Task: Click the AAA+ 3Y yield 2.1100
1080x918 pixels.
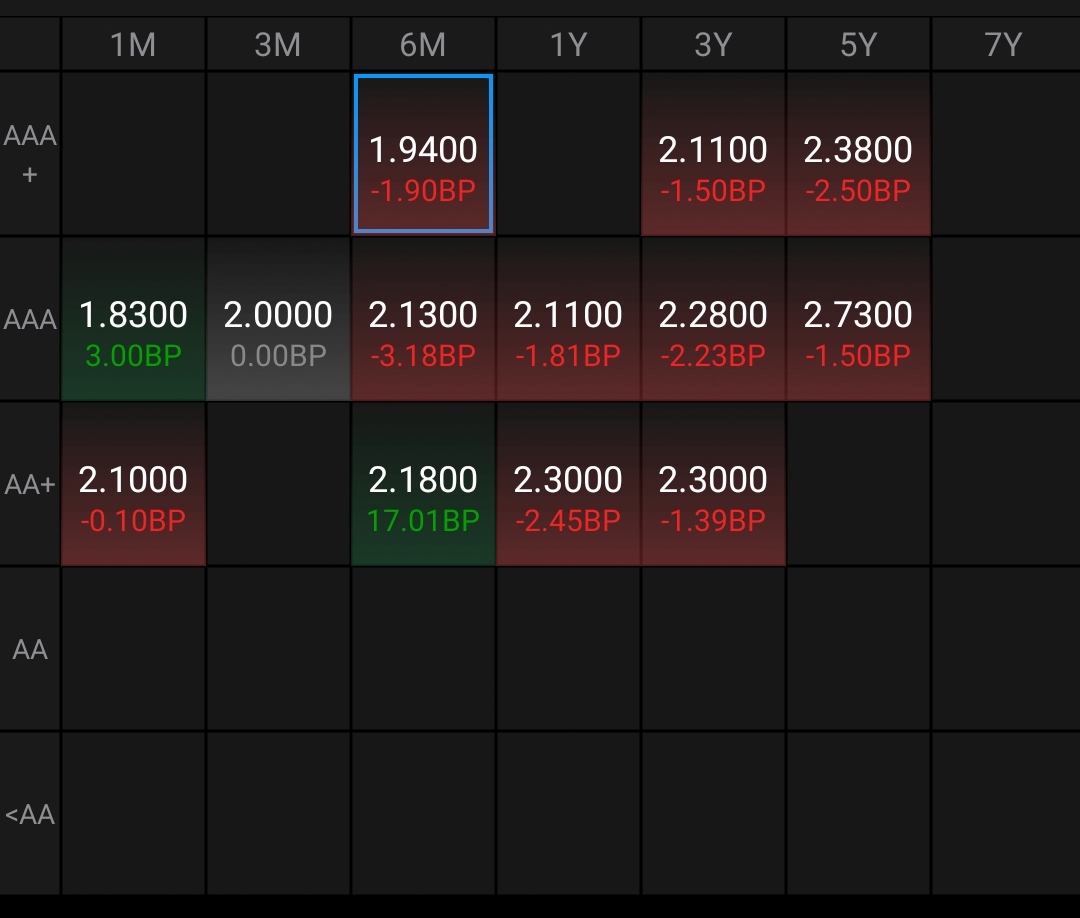Action: coord(713,154)
